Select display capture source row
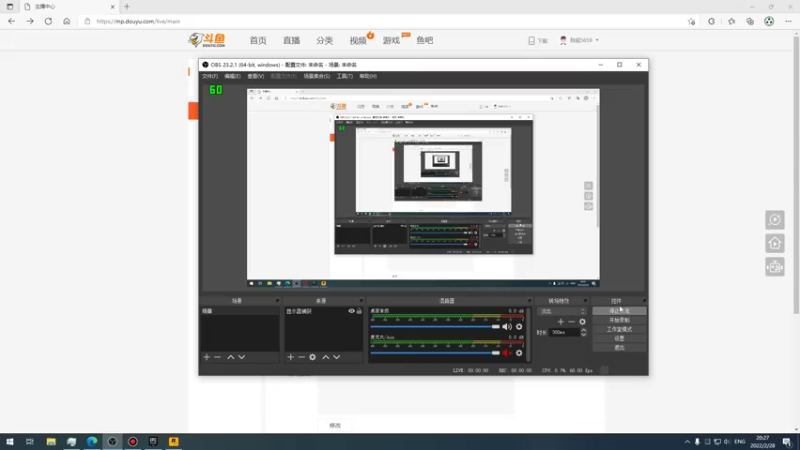800x450 pixels. click(323, 311)
